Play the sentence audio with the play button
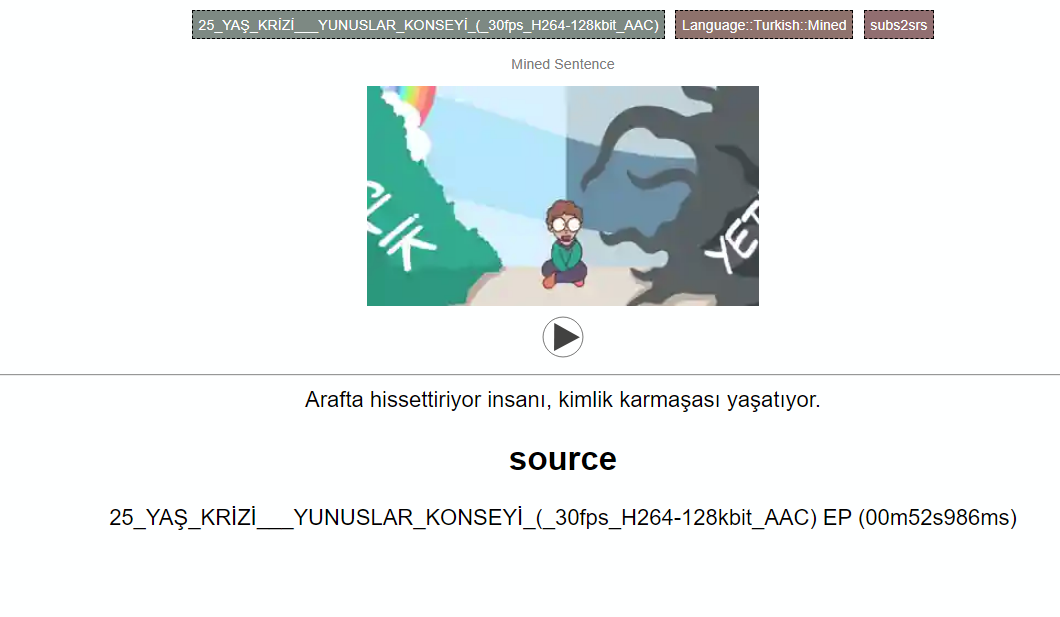 pyautogui.click(x=562, y=337)
